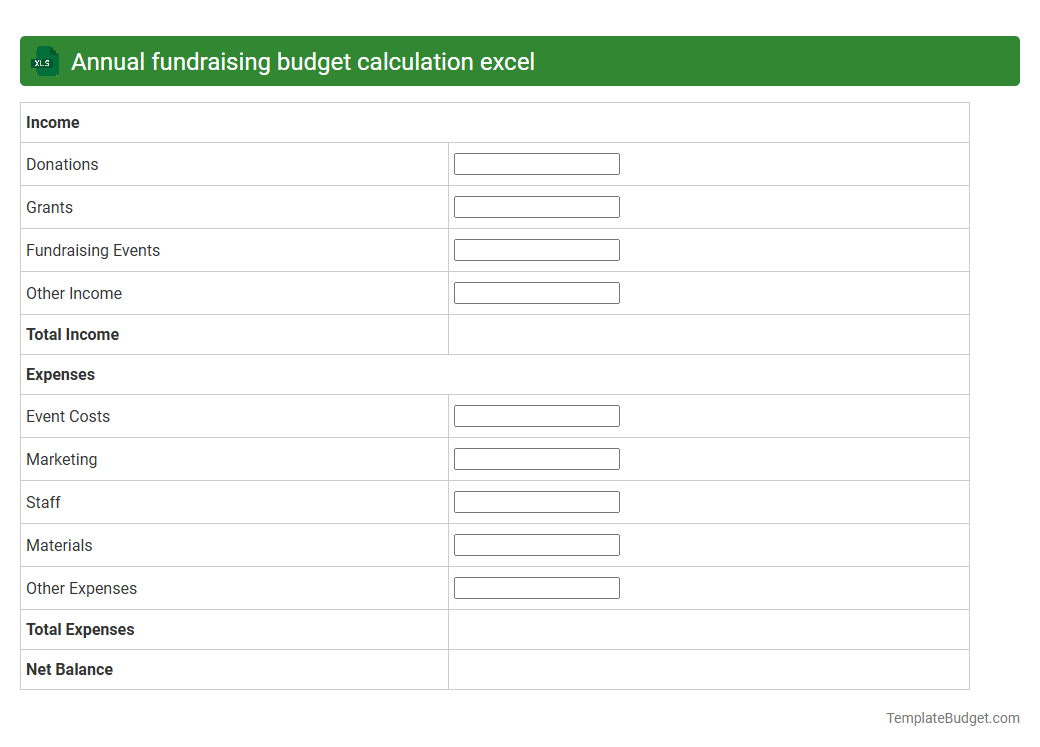The image size is (1040, 747).
Task: Click the Fundraising Events input field
Action: 536,249
